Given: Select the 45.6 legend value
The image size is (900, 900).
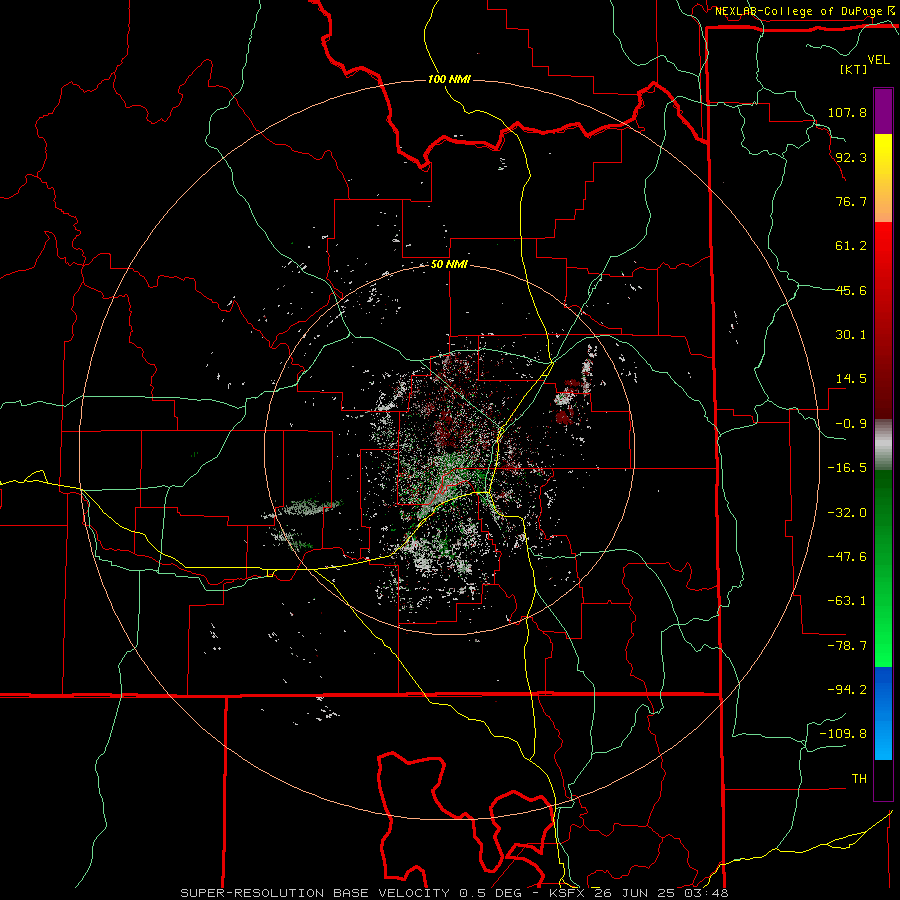Looking at the screenshot, I should 851,290.
